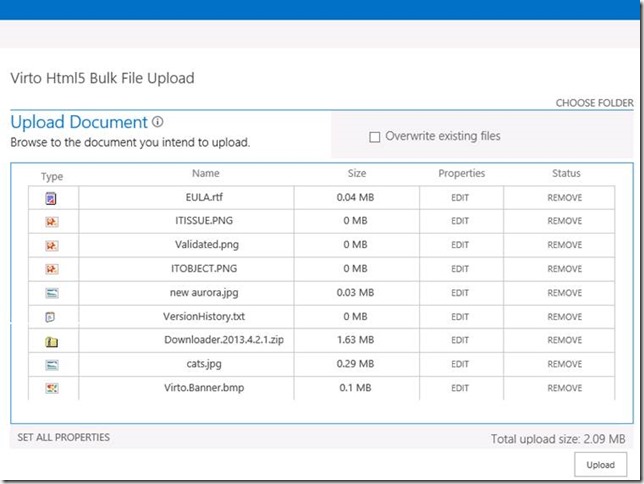Screen dimensions: 644x484
Task: Click the ITISSUE.PNG image file icon
Action: pyautogui.click(x=51, y=222)
